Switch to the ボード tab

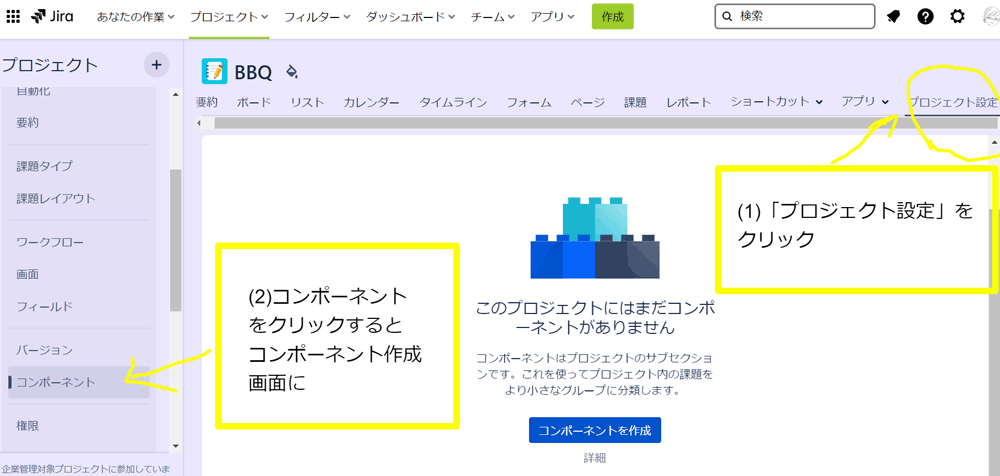click(254, 102)
